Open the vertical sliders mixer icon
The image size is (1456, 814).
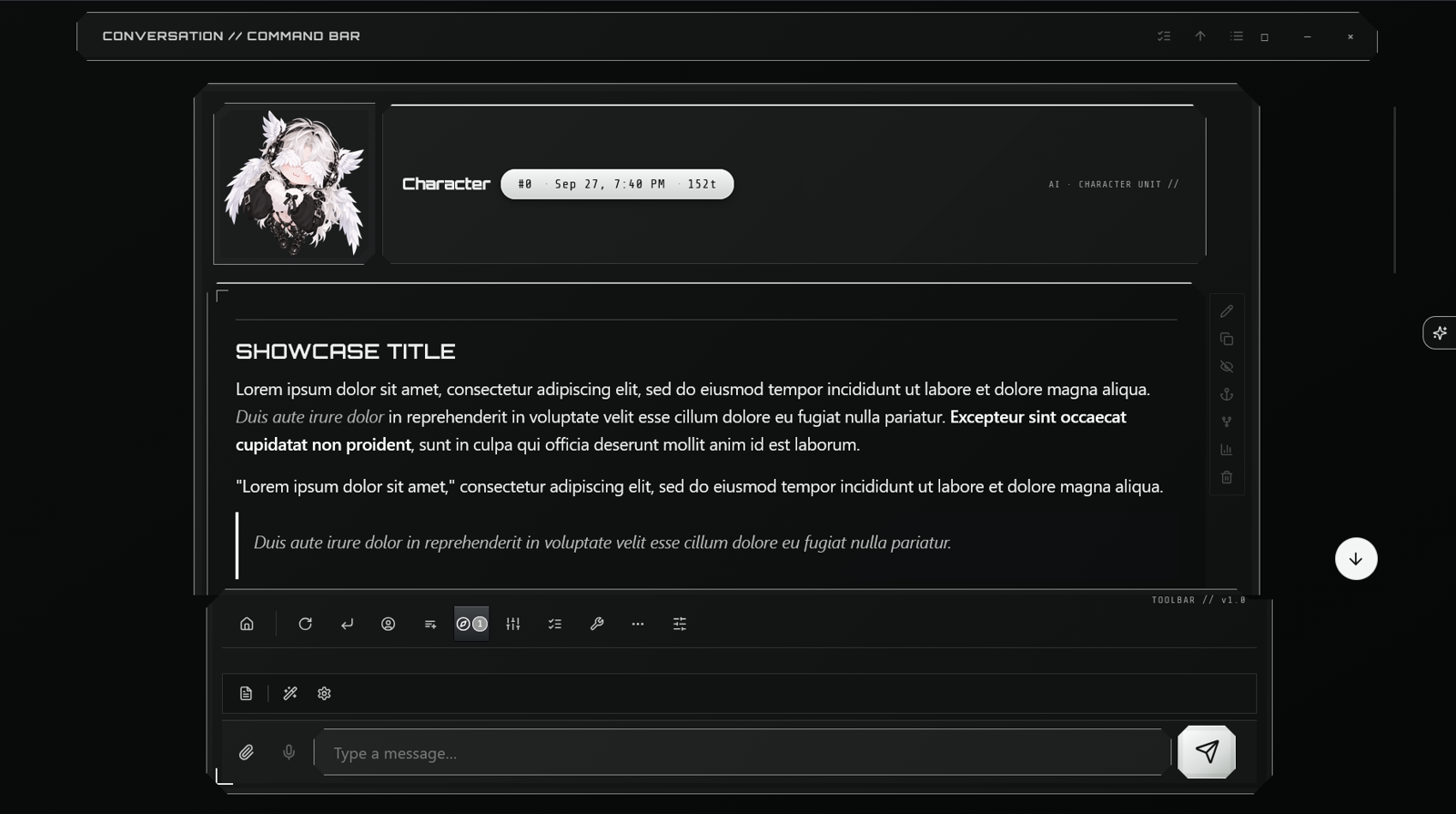(513, 624)
